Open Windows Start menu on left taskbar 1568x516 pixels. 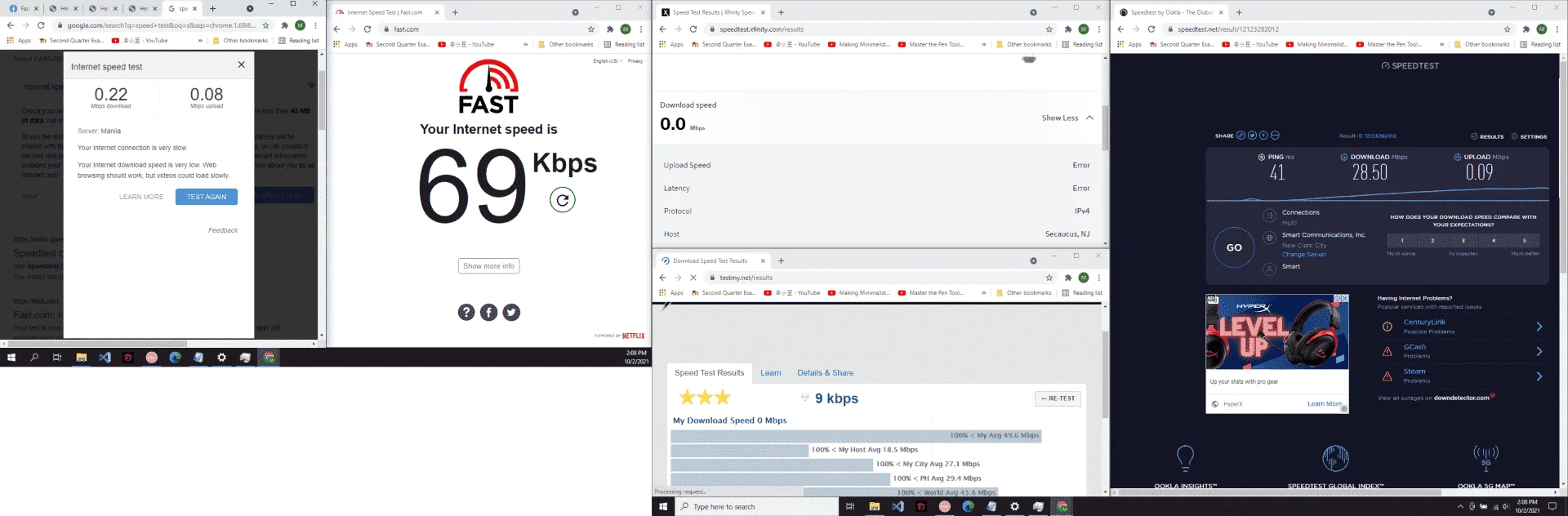tap(11, 358)
